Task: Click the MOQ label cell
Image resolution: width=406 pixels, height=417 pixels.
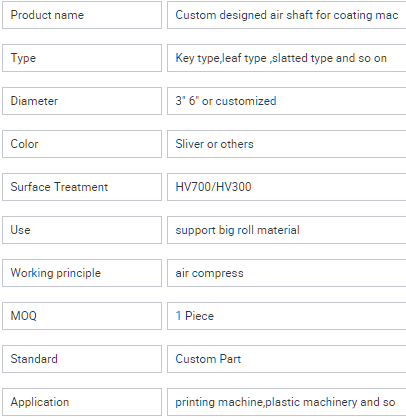Action: coord(82,316)
